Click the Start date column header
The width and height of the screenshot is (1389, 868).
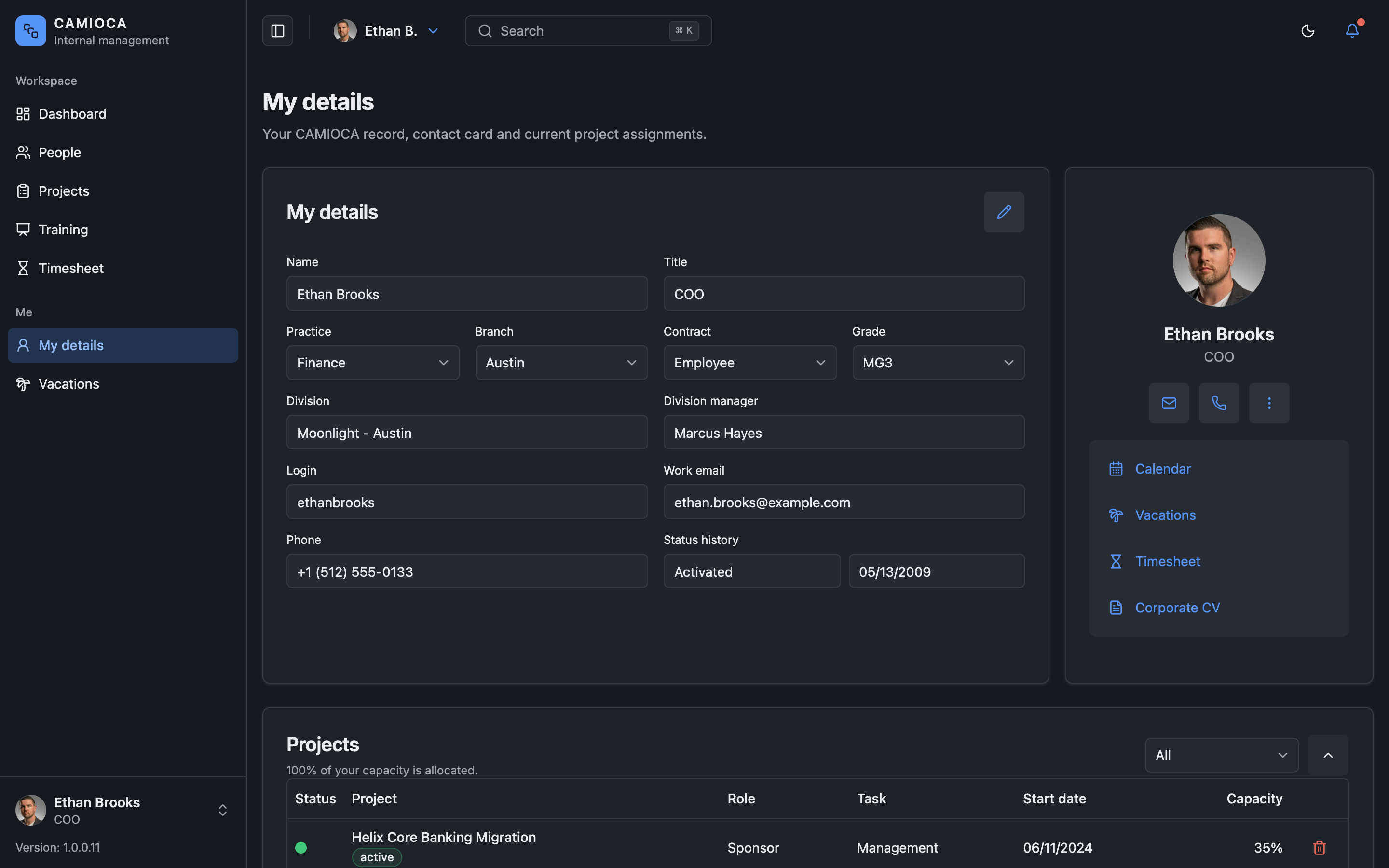click(1054, 799)
